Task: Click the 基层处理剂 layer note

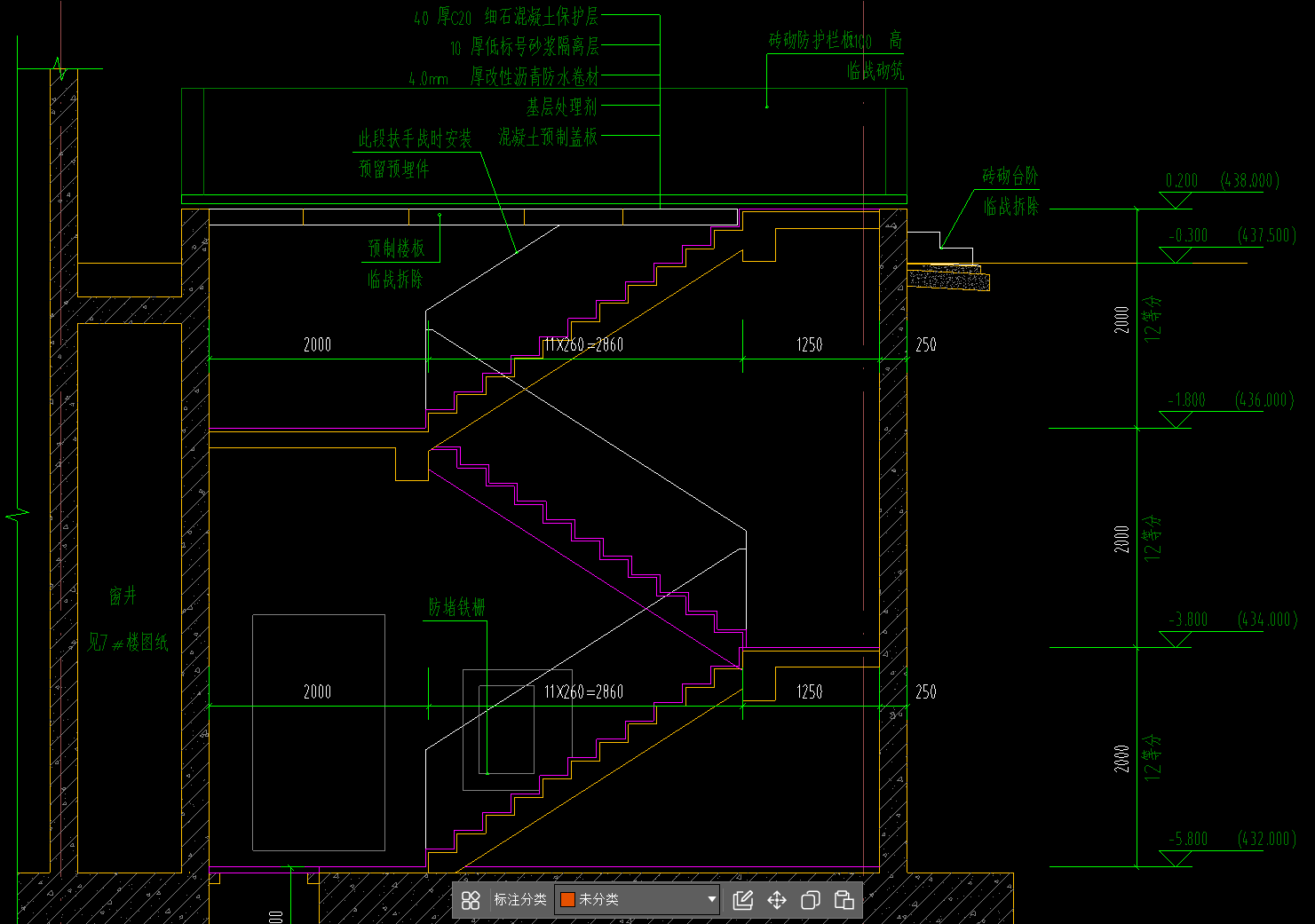Action: pos(562,107)
